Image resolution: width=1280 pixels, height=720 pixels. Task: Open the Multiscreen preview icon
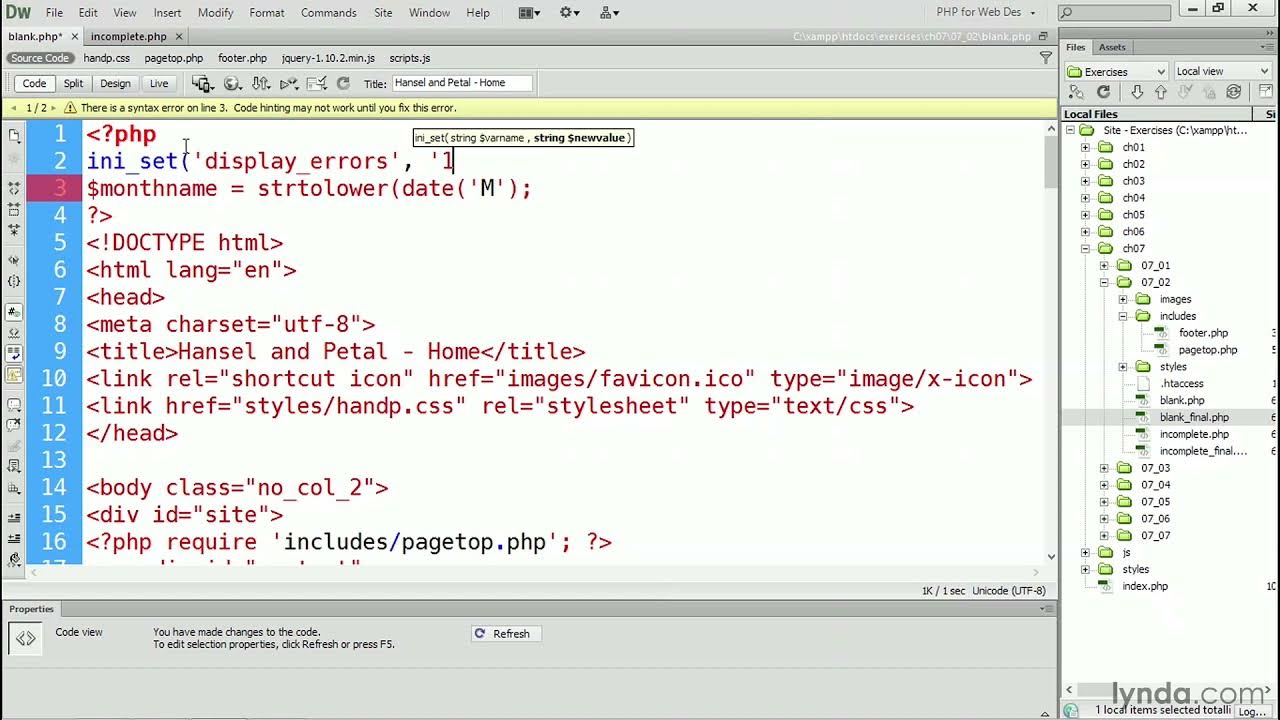202,84
